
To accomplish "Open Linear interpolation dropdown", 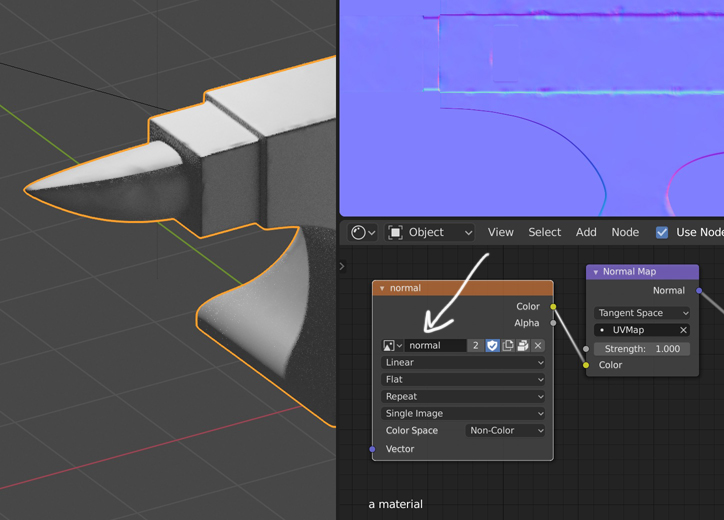I will click(x=463, y=363).
